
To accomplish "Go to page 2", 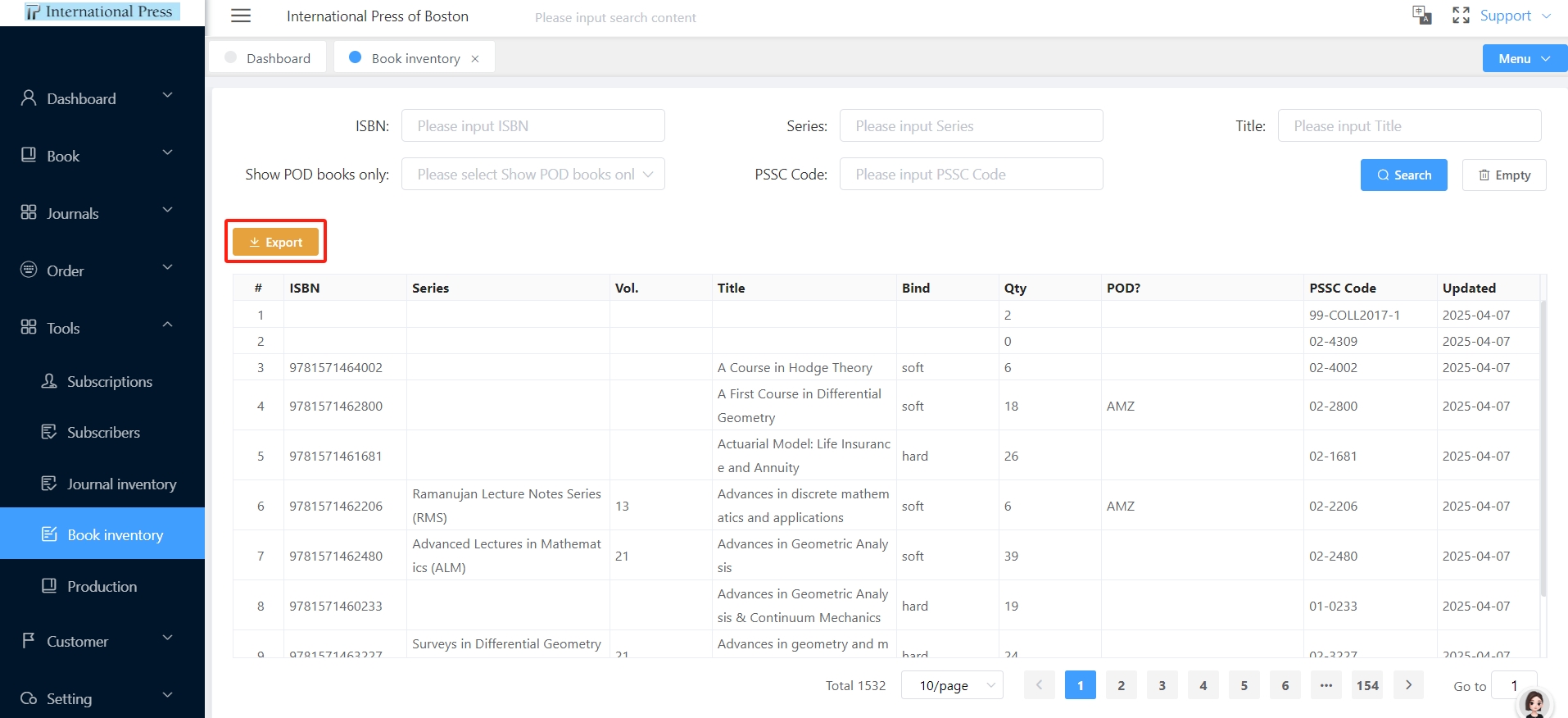I will point(1121,685).
